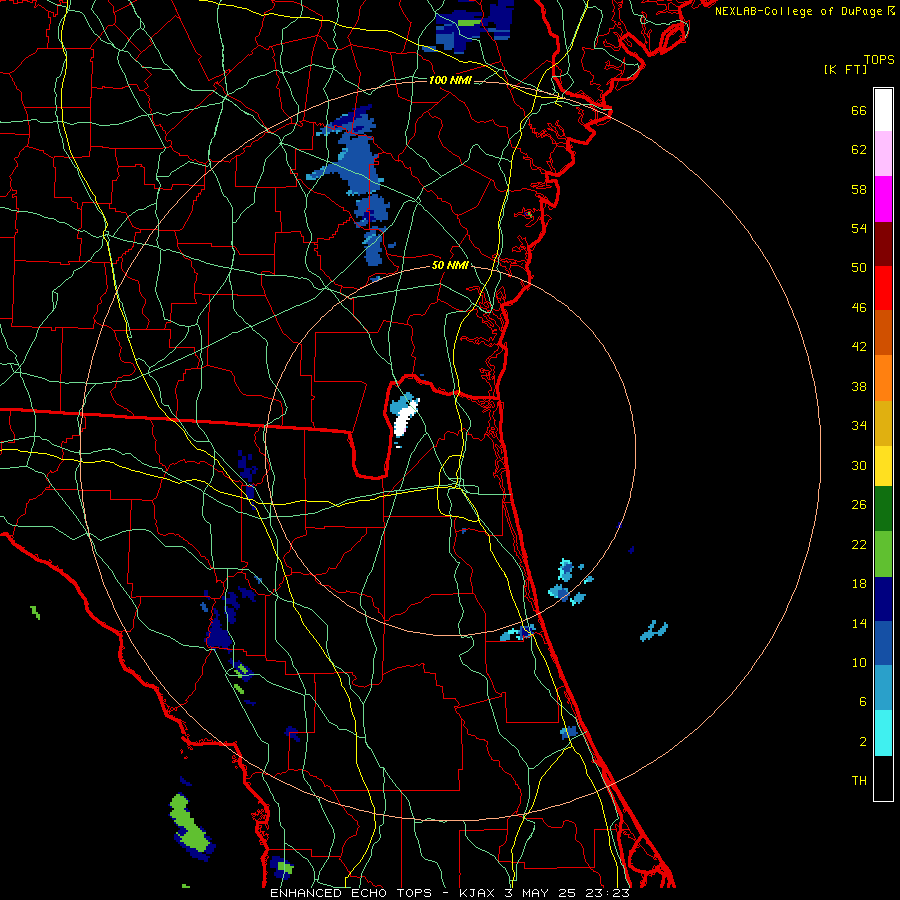
Task: Click the '100 NMI' range ring label
Action: 450,80
